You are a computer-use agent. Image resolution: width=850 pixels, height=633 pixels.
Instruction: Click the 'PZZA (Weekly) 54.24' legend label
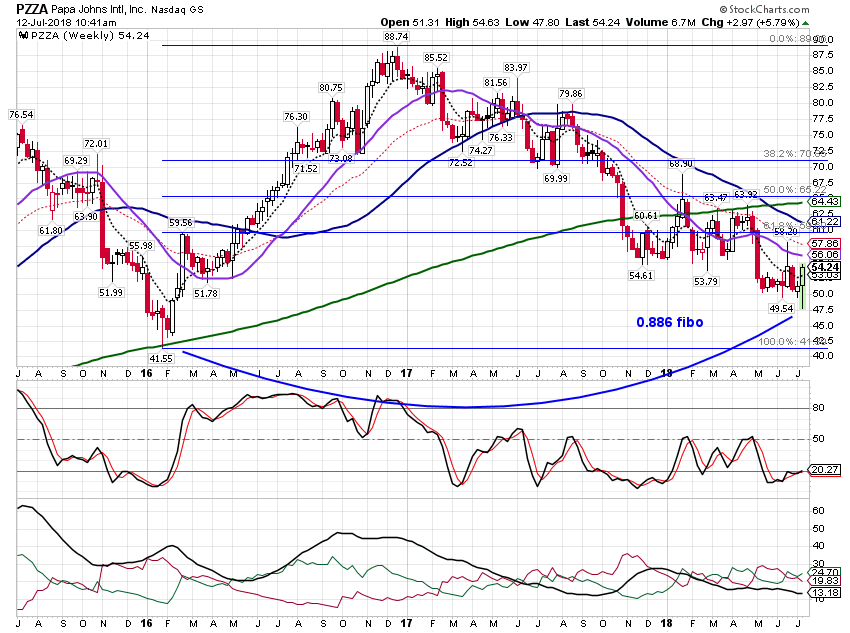tap(90, 36)
